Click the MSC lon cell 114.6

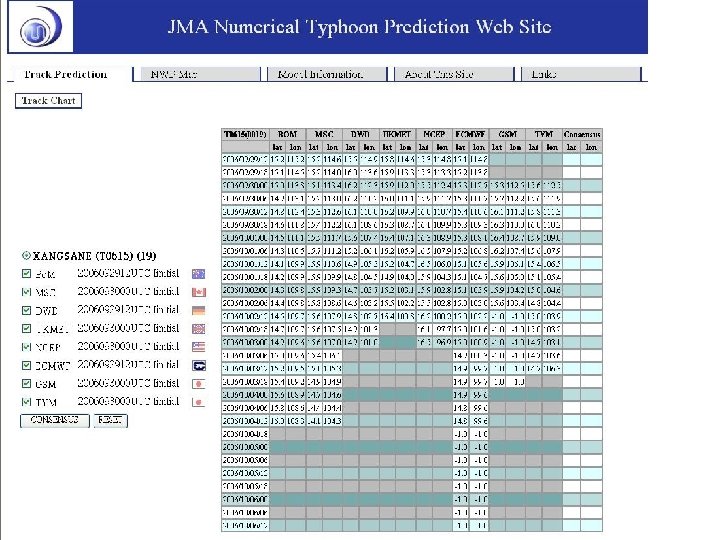click(332, 159)
